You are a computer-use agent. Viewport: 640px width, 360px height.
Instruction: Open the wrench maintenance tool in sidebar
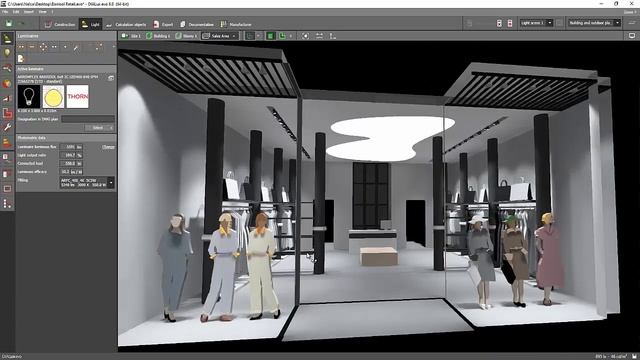coord(7,127)
